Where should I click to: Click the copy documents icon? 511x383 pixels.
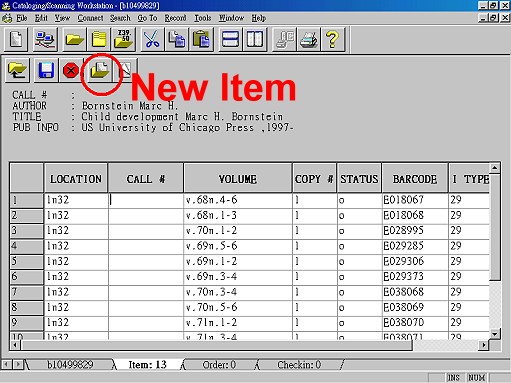[177, 39]
